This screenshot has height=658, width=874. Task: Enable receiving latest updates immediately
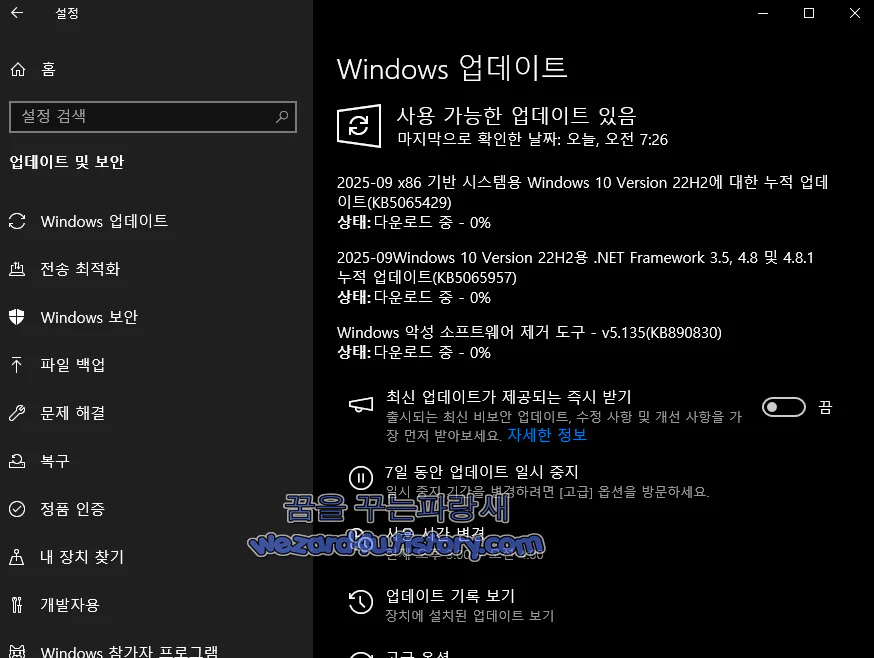point(783,406)
